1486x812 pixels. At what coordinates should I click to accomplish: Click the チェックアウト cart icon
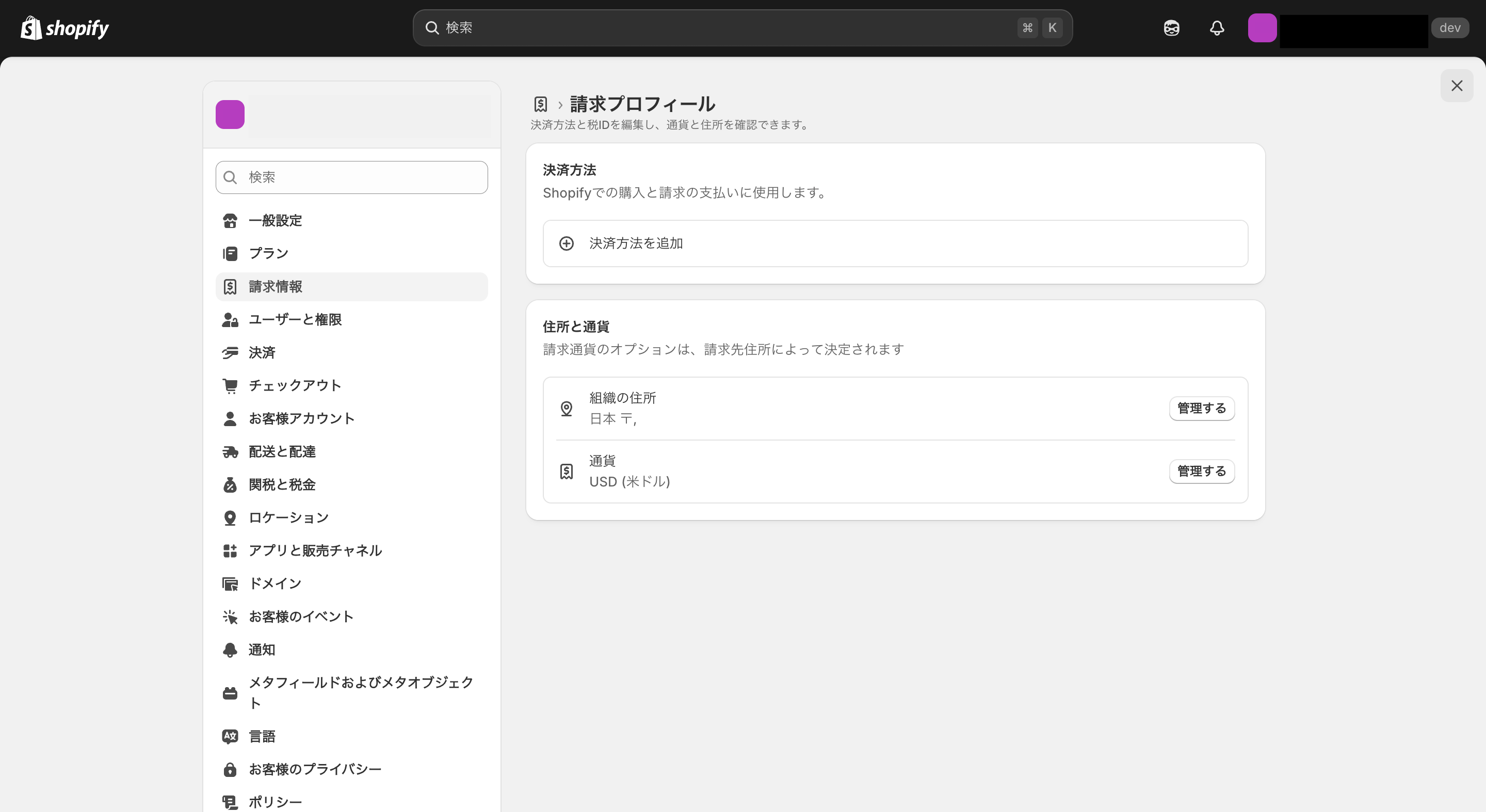230,385
